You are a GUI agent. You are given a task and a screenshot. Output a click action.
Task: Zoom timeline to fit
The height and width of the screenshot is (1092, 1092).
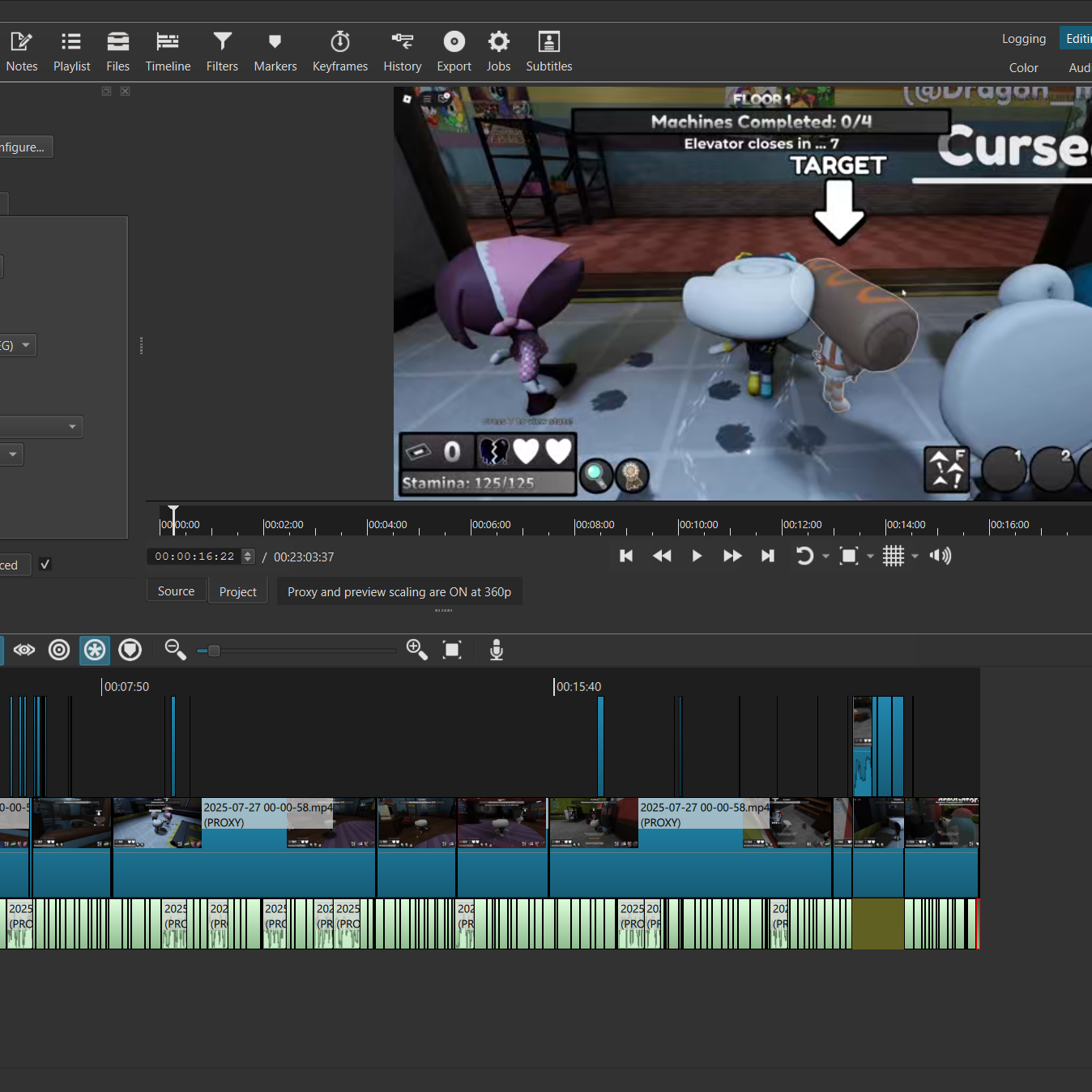click(452, 650)
